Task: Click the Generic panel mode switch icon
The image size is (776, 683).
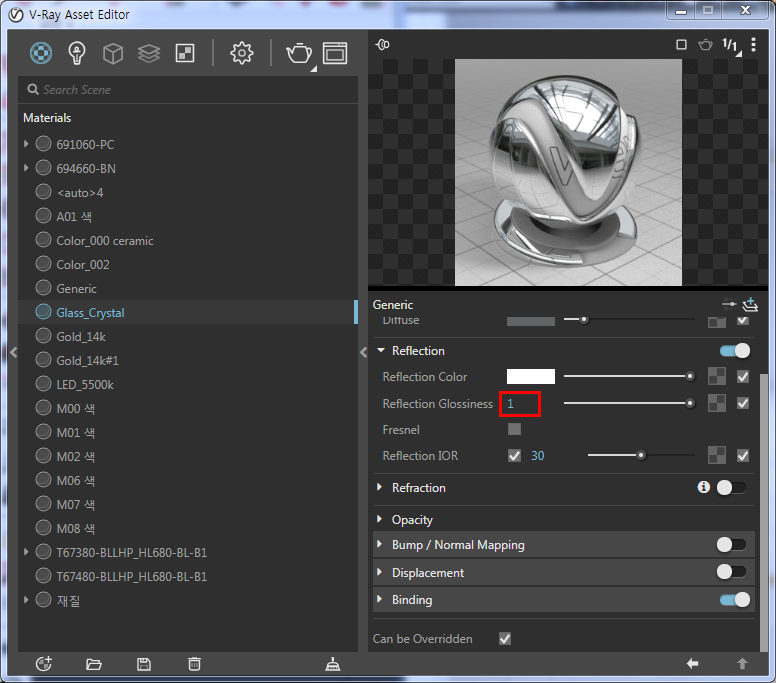Action: (729, 304)
